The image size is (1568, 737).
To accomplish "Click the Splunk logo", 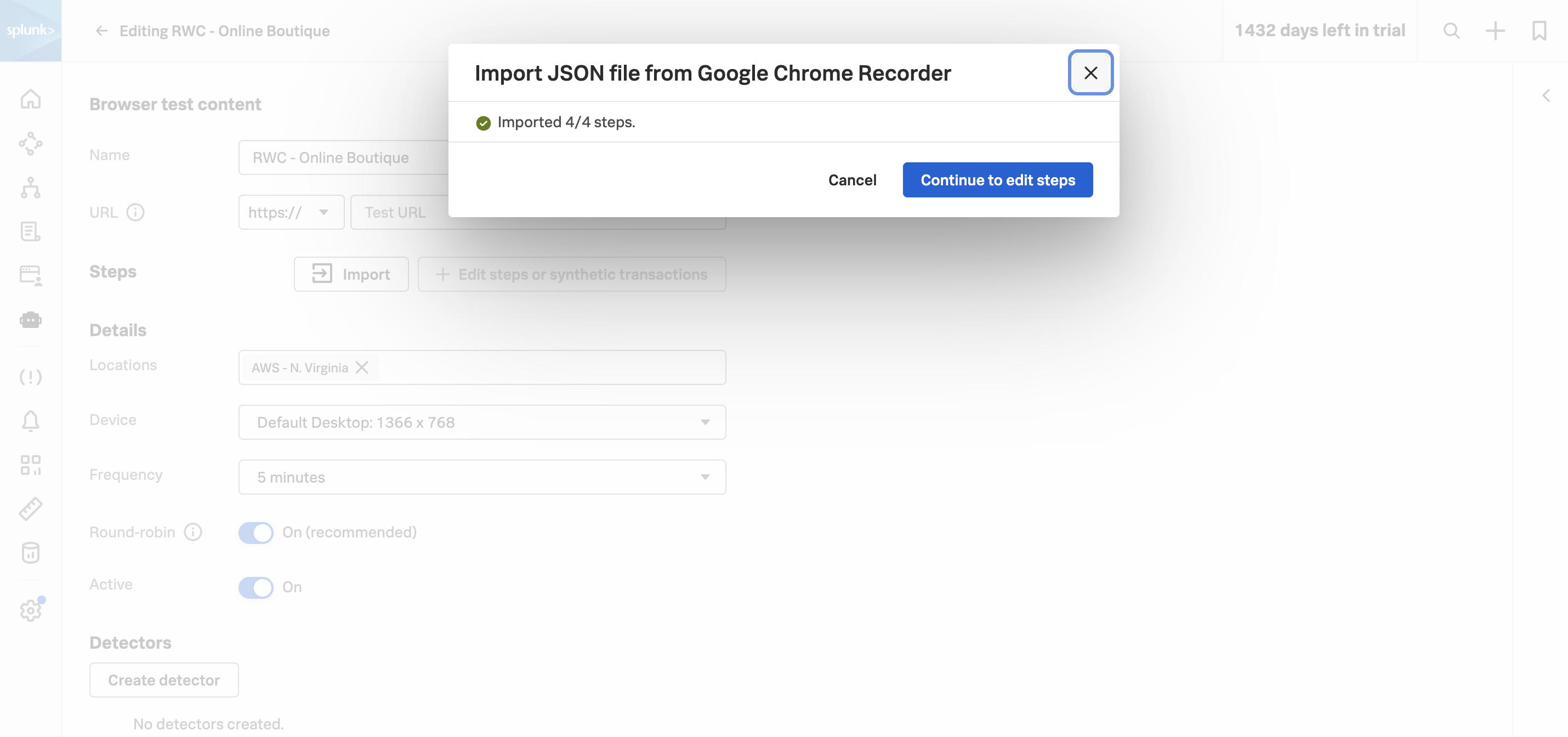I will (x=31, y=30).
